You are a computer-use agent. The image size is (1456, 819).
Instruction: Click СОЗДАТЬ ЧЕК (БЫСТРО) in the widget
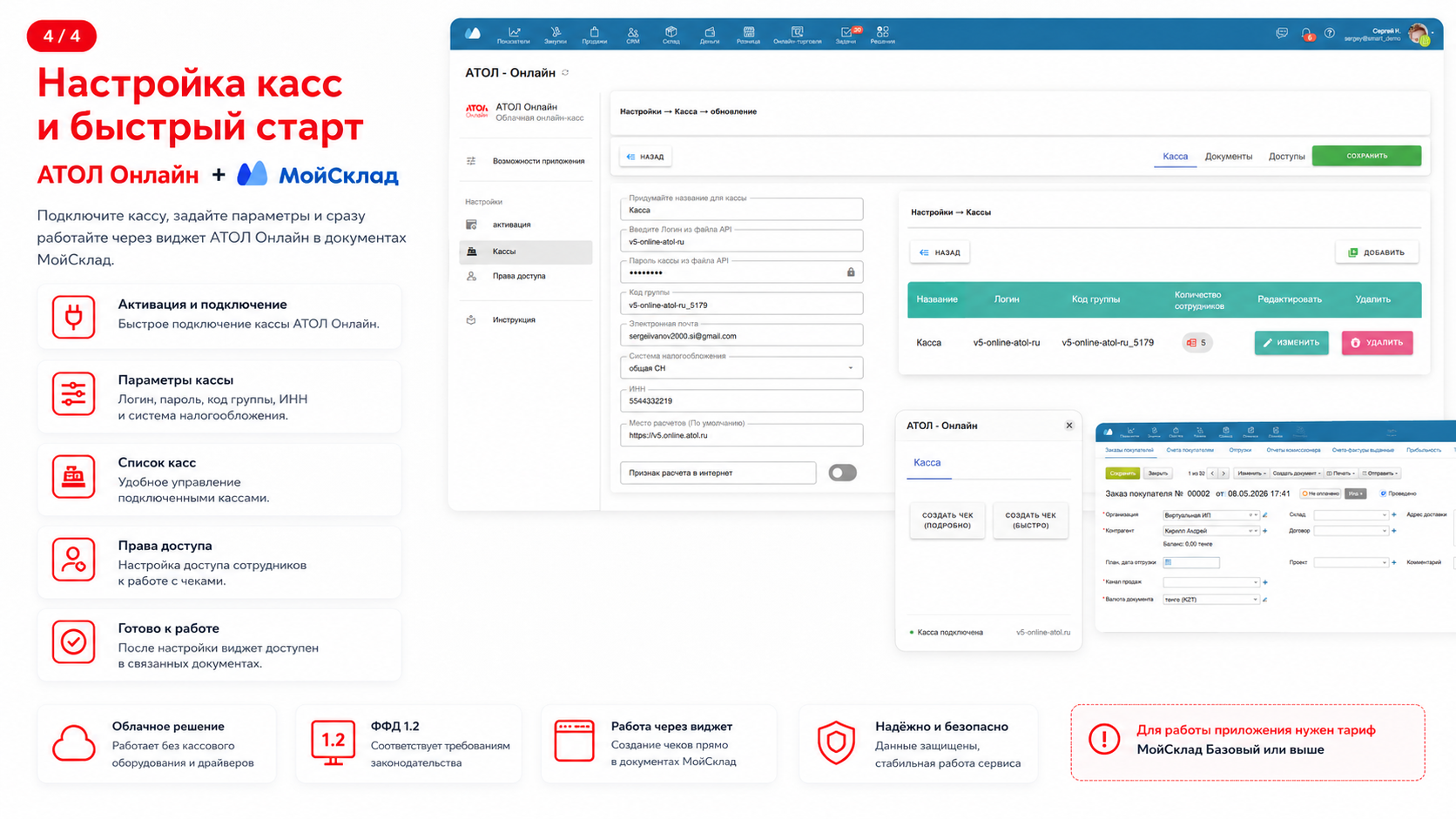[x=1030, y=520]
